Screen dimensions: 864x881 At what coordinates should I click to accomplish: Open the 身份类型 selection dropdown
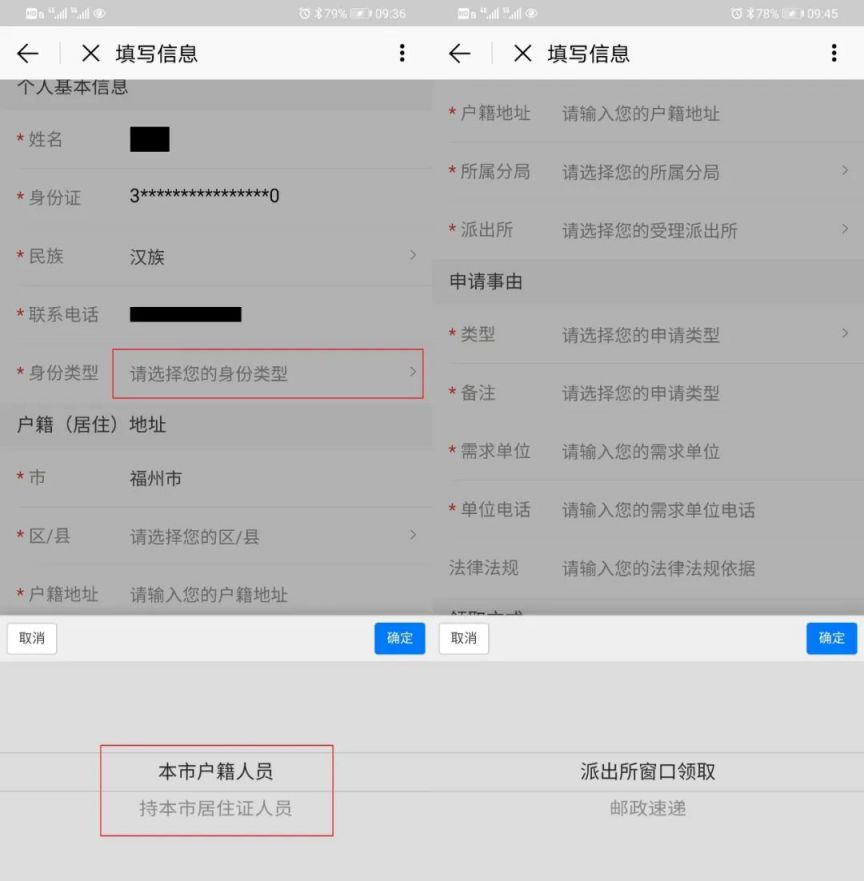(267, 374)
